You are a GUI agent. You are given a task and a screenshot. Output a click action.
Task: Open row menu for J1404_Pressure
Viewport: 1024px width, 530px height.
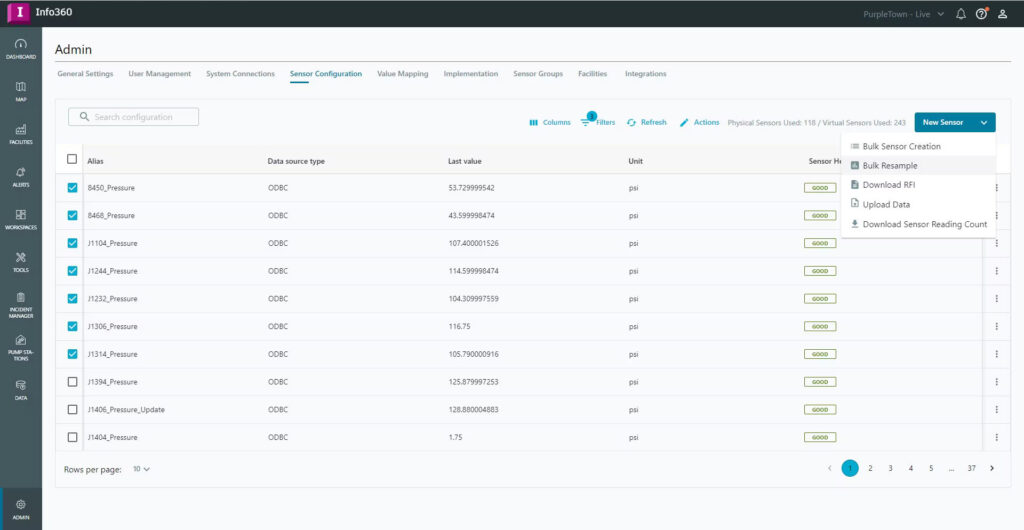(x=997, y=437)
